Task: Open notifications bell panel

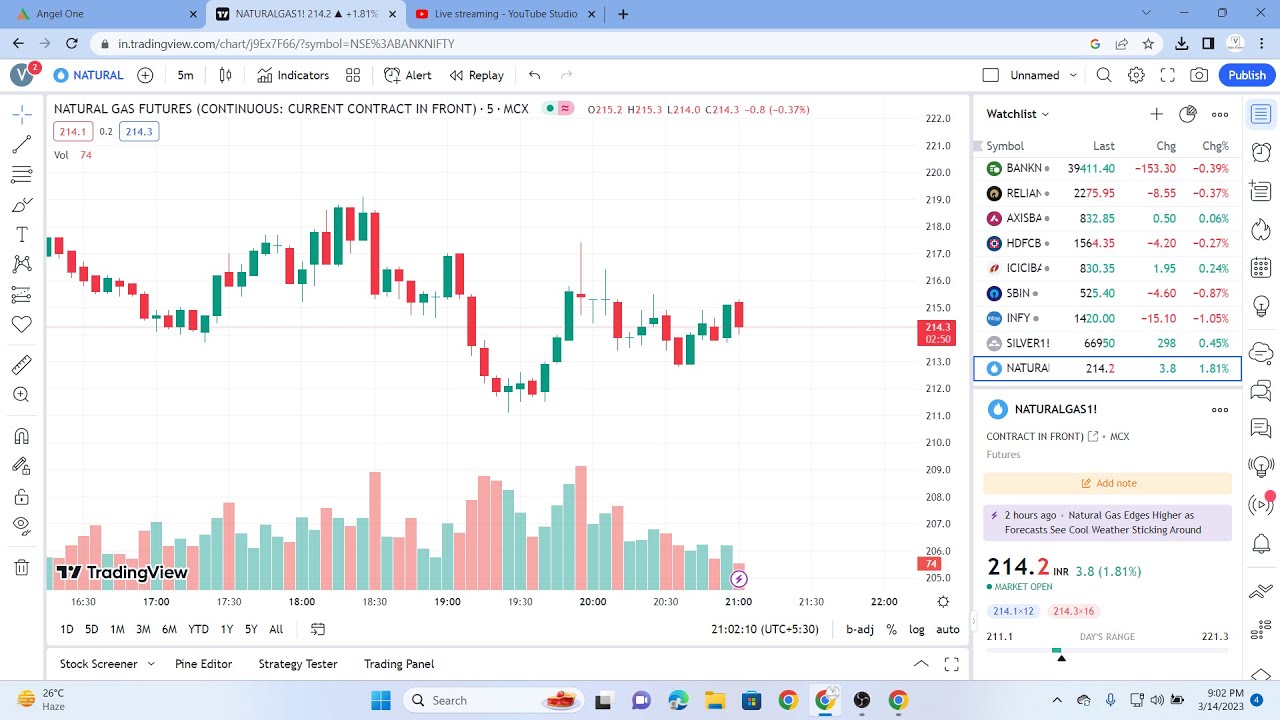Action: pos(1261,544)
